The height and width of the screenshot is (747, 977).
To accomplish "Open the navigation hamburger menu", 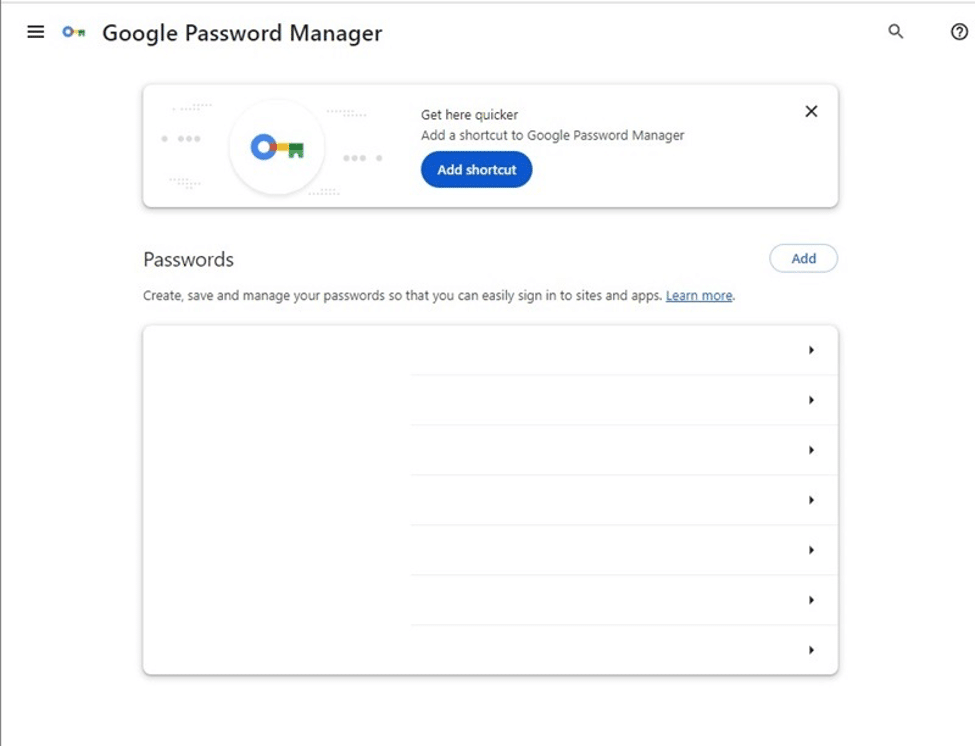I will (x=36, y=32).
